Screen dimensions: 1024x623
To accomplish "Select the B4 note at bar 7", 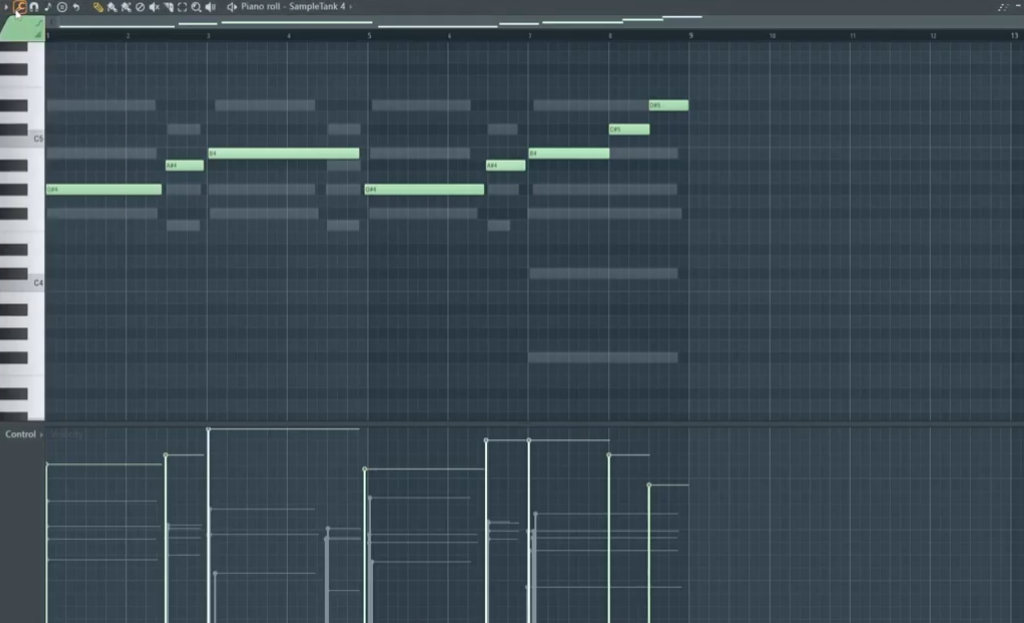I will [x=569, y=153].
